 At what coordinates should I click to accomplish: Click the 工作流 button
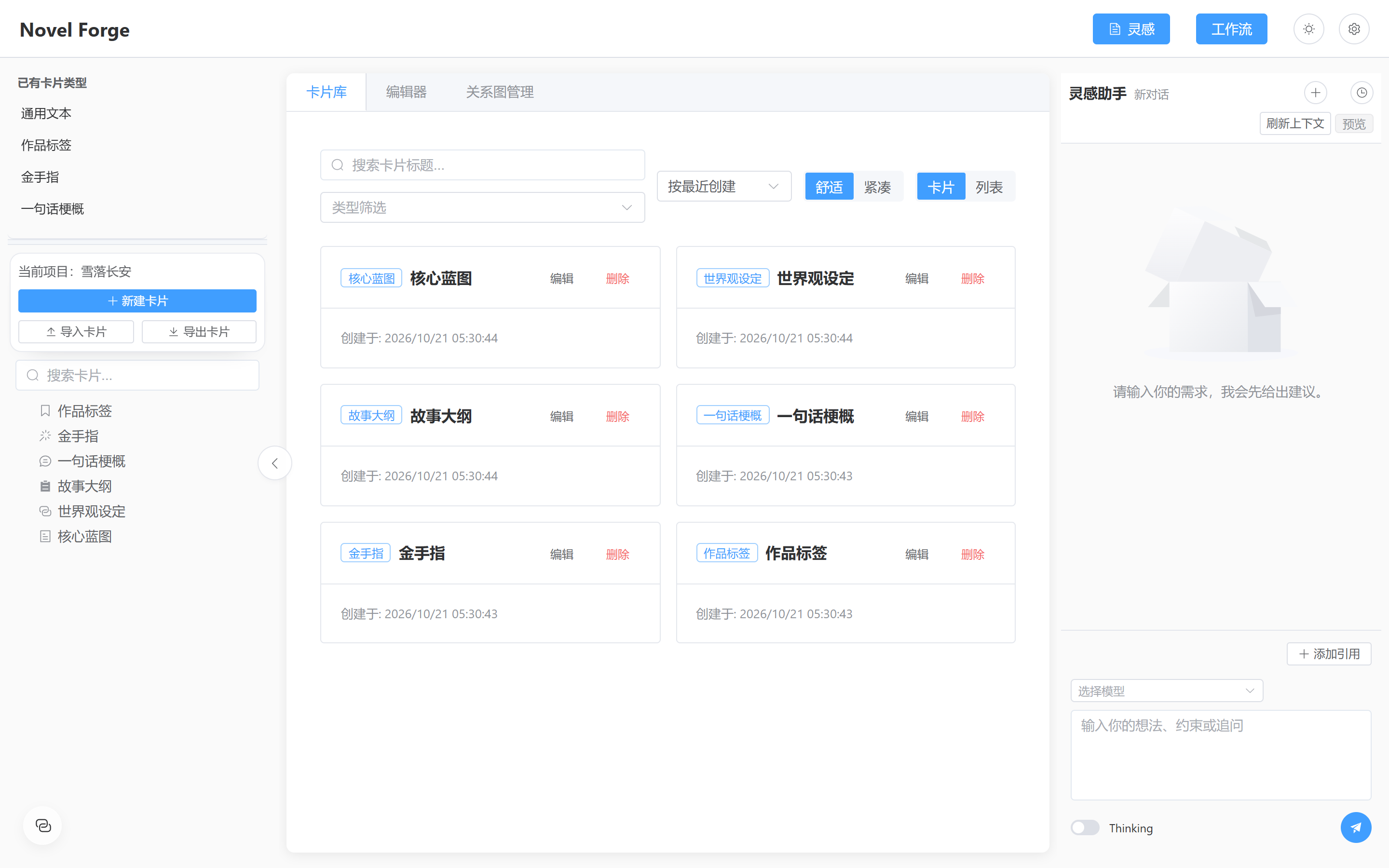[x=1231, y=29]
